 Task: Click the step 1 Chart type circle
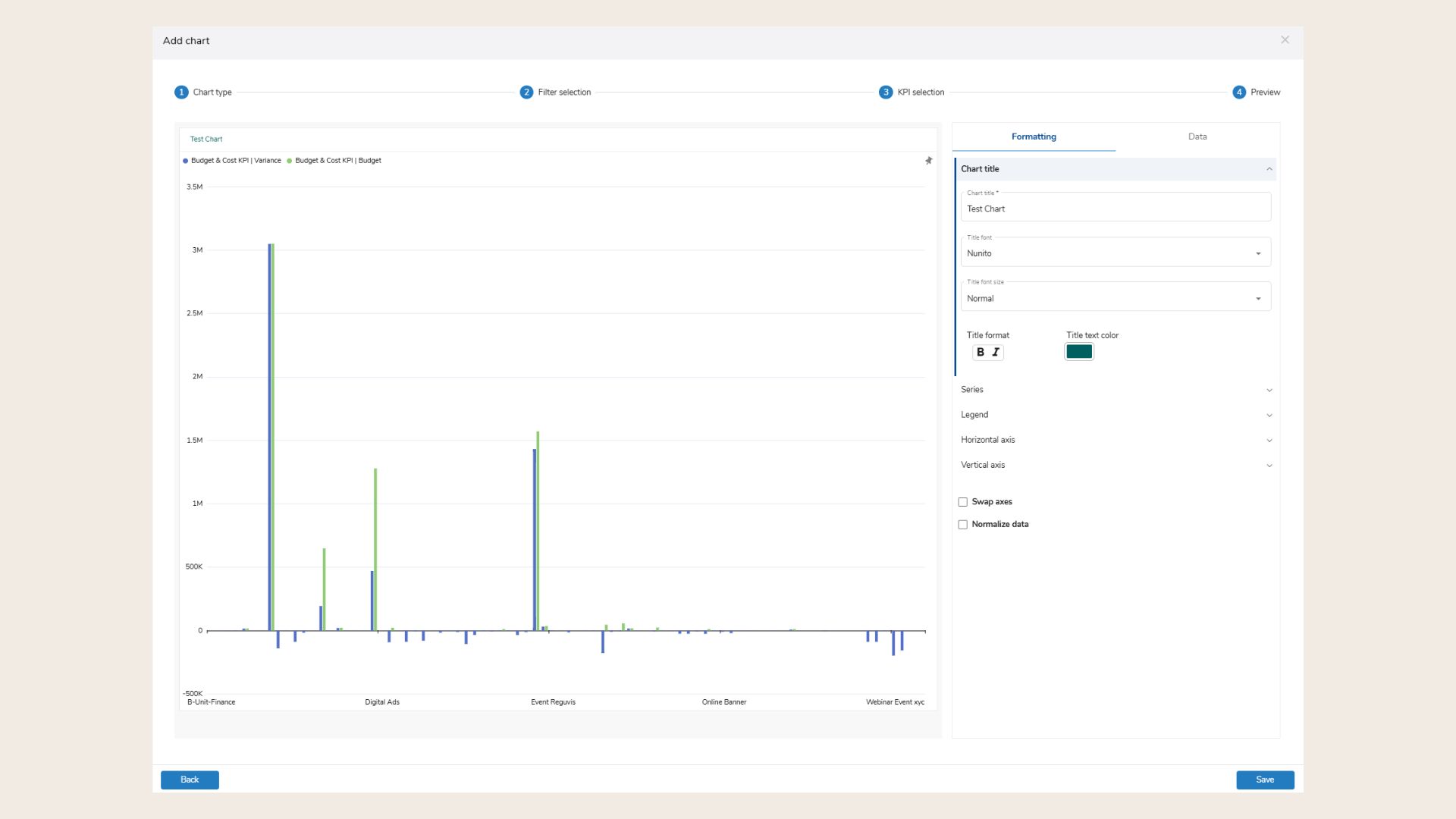(x=181, y=93)
